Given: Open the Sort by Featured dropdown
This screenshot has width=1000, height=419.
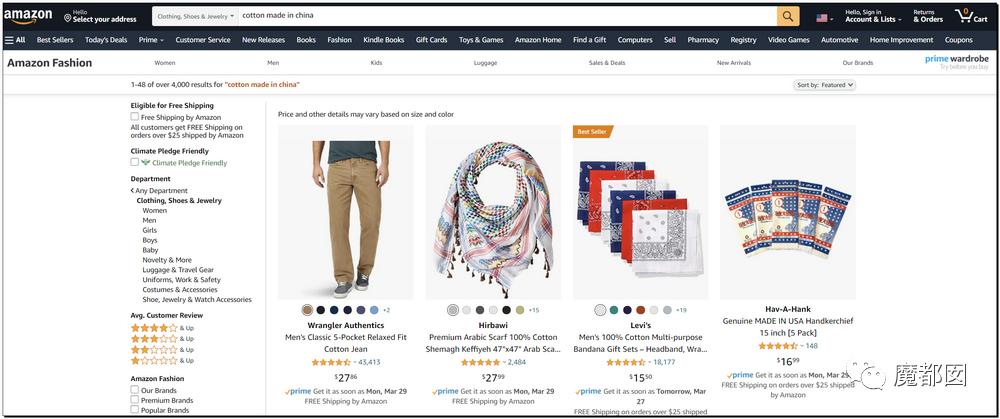Looking at the screenshot, I should point(826,85).
